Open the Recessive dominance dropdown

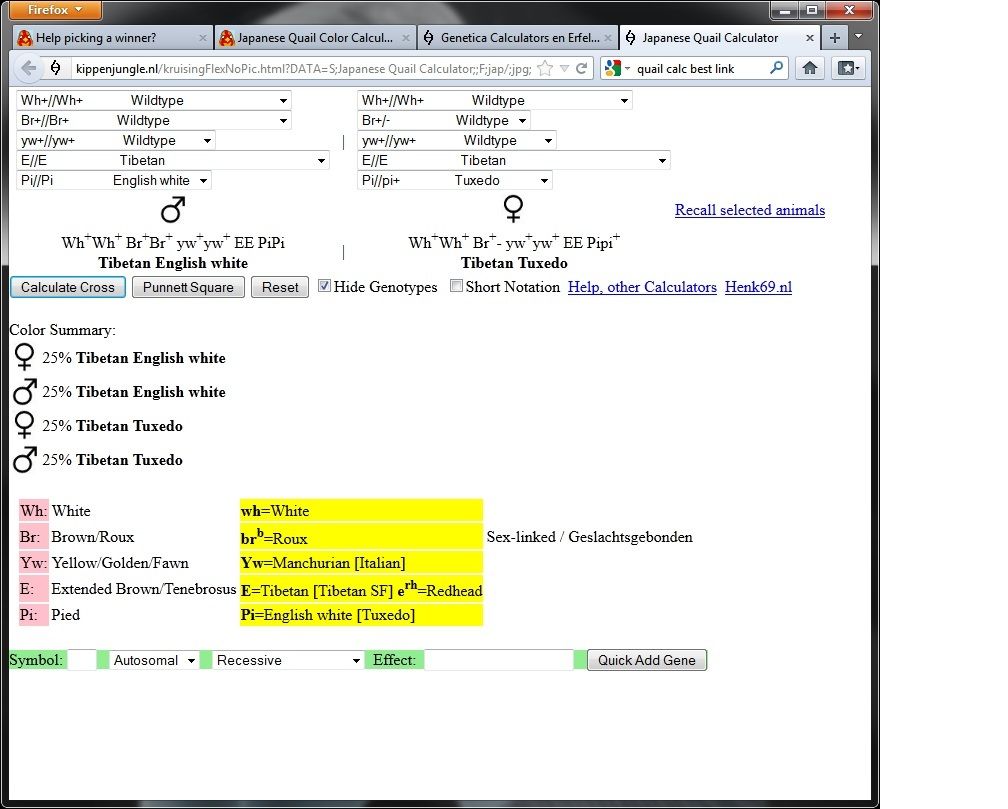[x=288, y=660]
